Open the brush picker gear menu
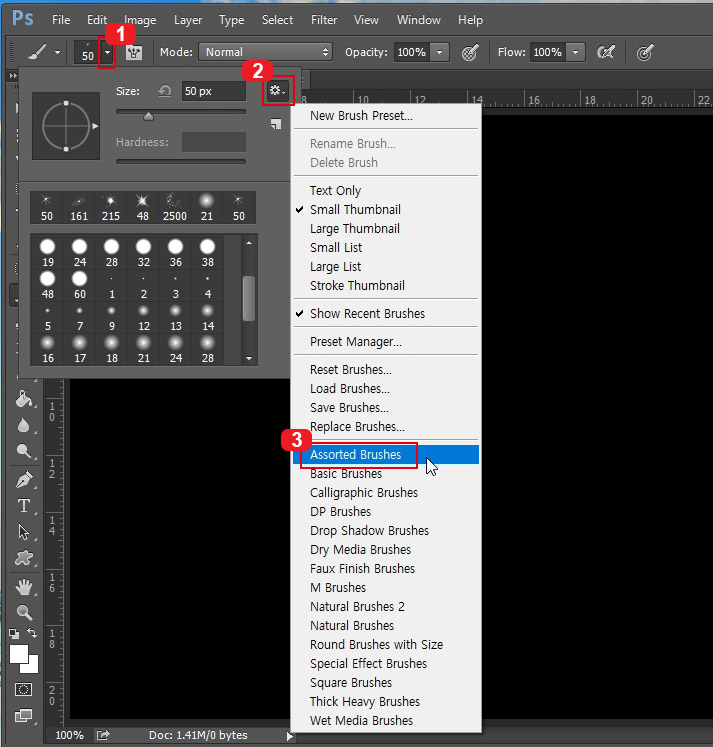The image size is (713, 747). point(277,90)
